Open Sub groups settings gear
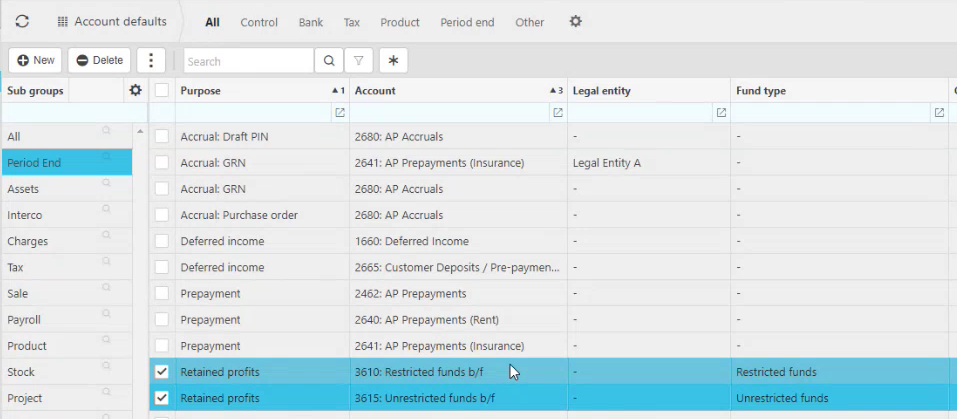Screen dimensions: 957x419 pos(135,90)
